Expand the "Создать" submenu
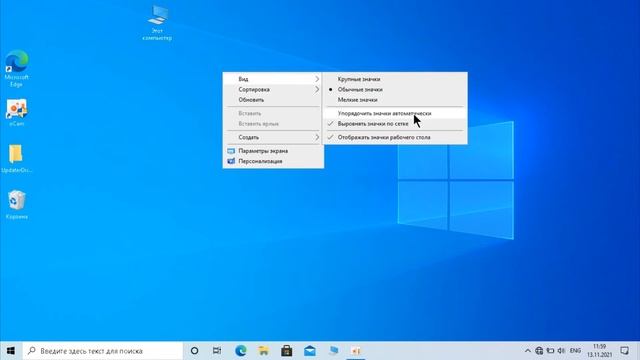 pyautogui.click(x=273, y=137)
